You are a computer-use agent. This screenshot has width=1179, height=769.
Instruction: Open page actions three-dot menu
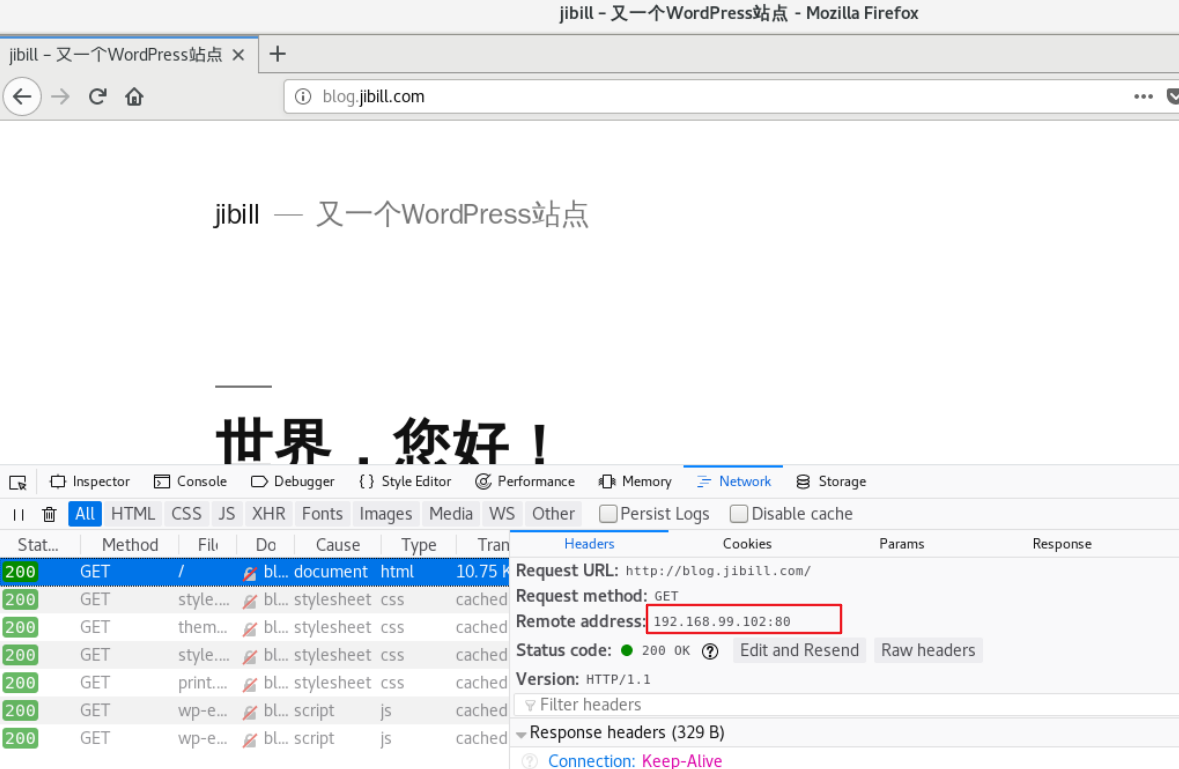(1143, 96)
